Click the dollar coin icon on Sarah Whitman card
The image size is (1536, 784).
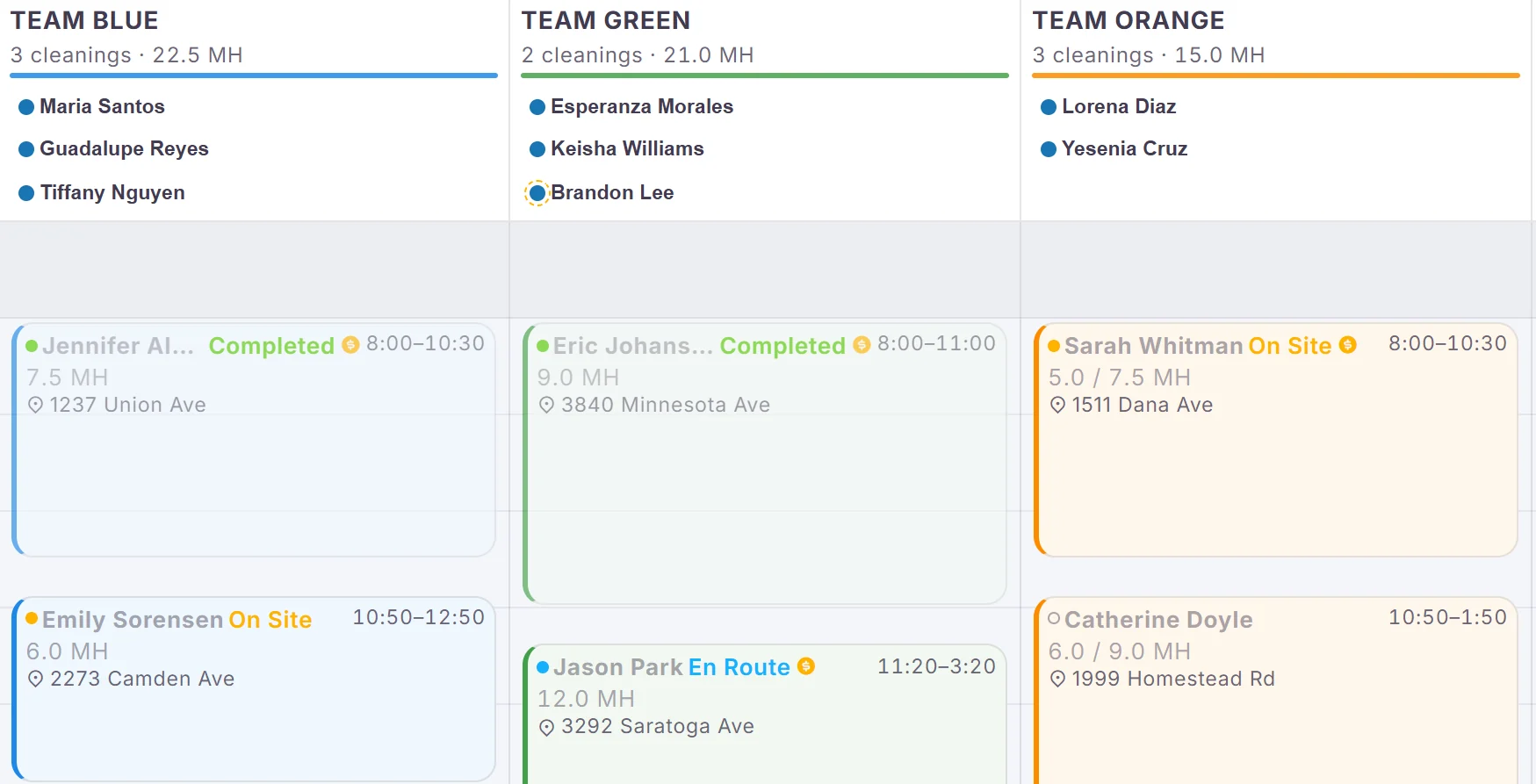click(x=1348, y=345)
